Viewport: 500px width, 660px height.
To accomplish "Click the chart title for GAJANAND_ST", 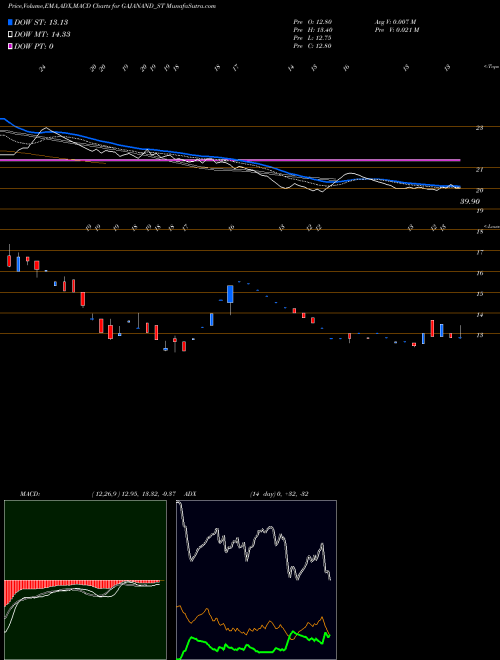I will click(112, 7).
